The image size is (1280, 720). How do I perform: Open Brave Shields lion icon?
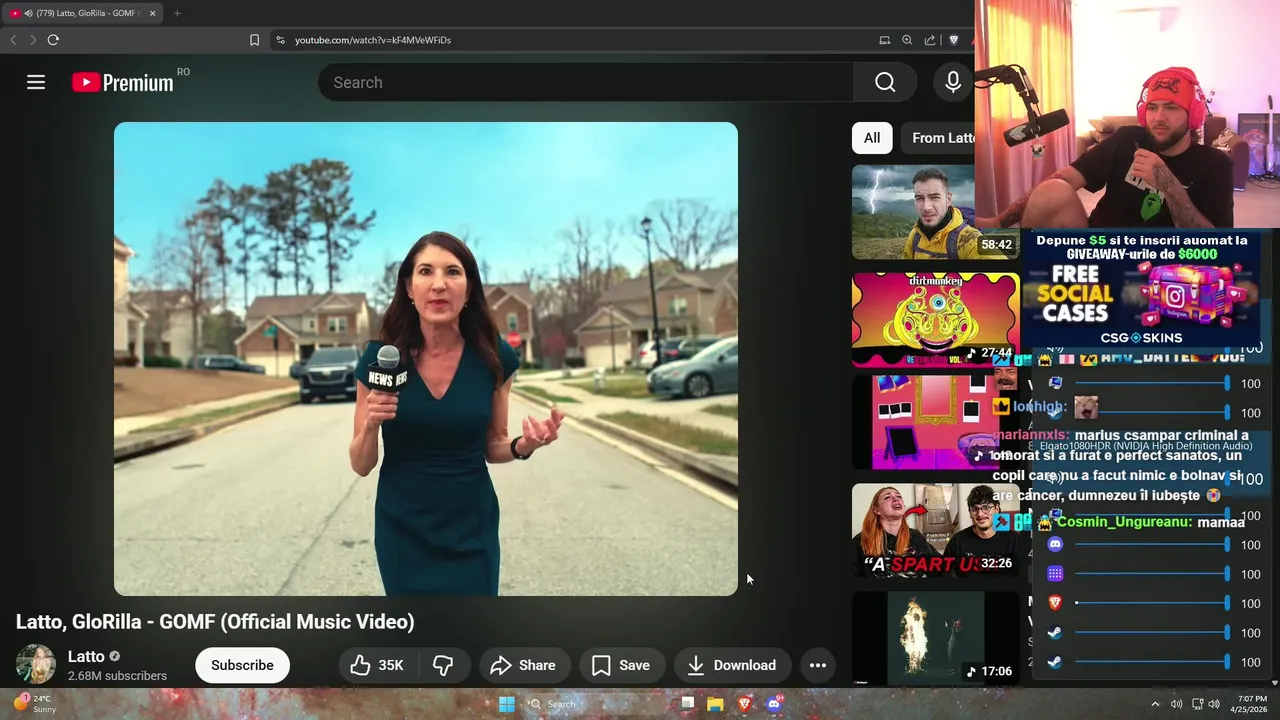[953, 40]
